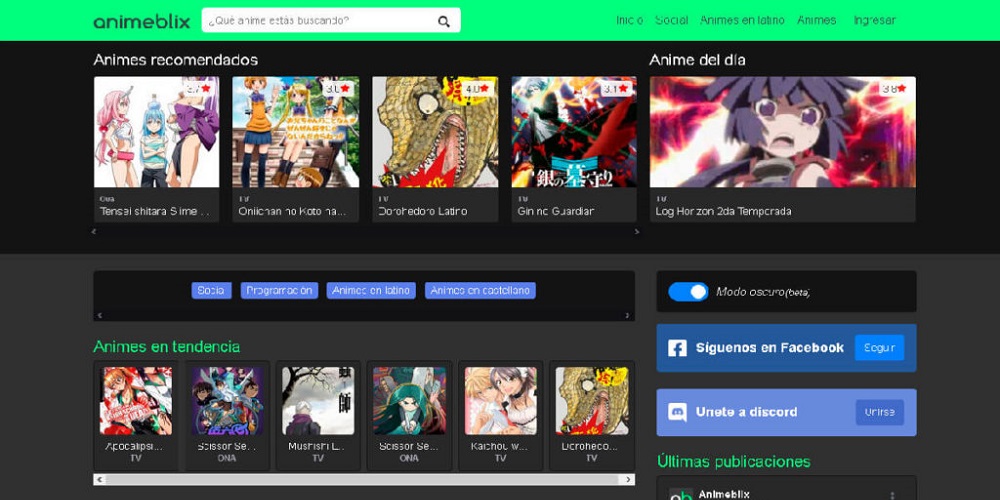Click the Unirse button for Discord
The height and width of the screenshot is (500, 1000).
(x=879, y=412)
